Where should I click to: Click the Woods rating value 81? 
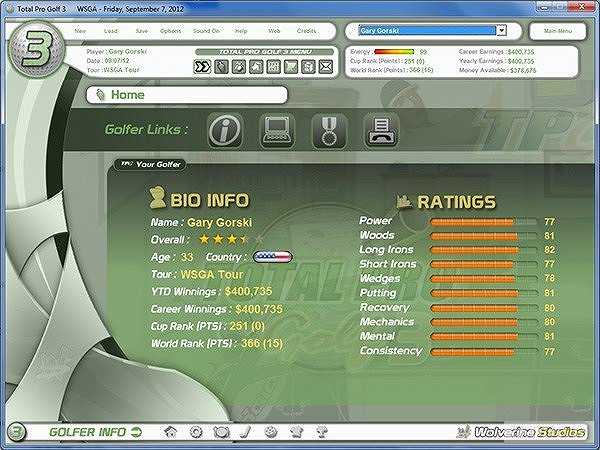click(x=549, y=236)
